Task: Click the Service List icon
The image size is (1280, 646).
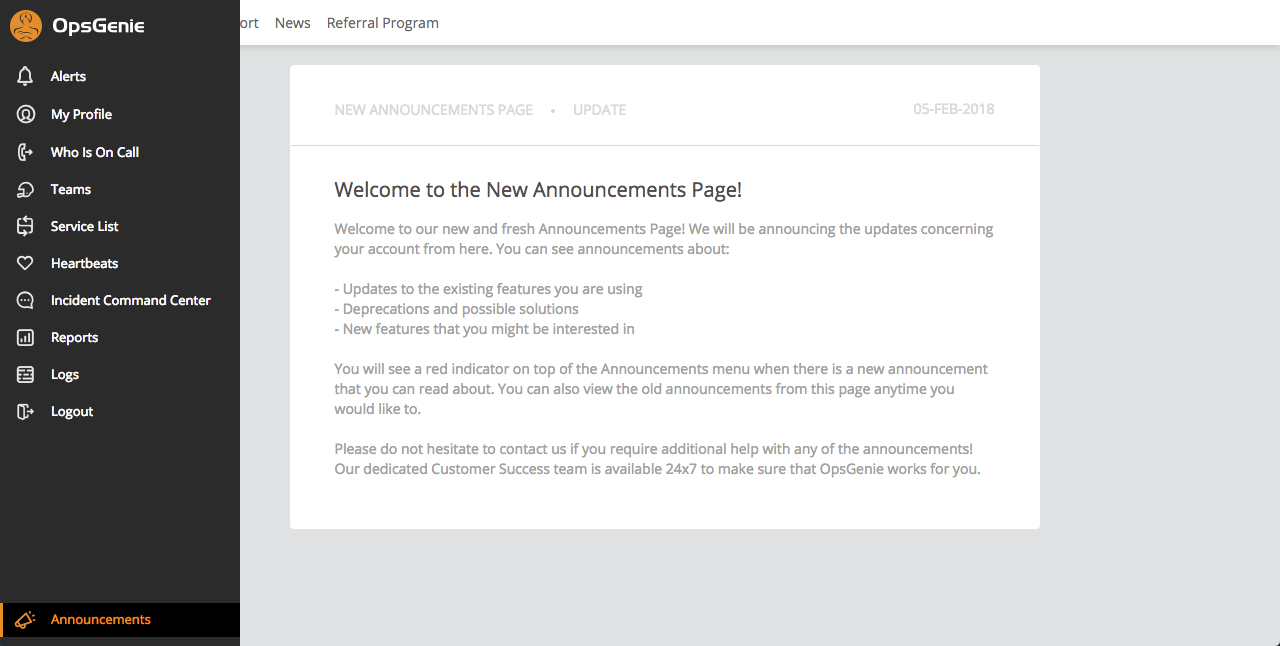Action: tap(26, 226)
